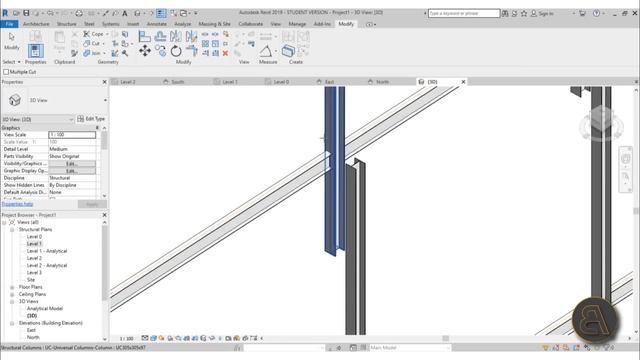Switch to the North view tab
The image size is (640, 360).
click(382, 82)
